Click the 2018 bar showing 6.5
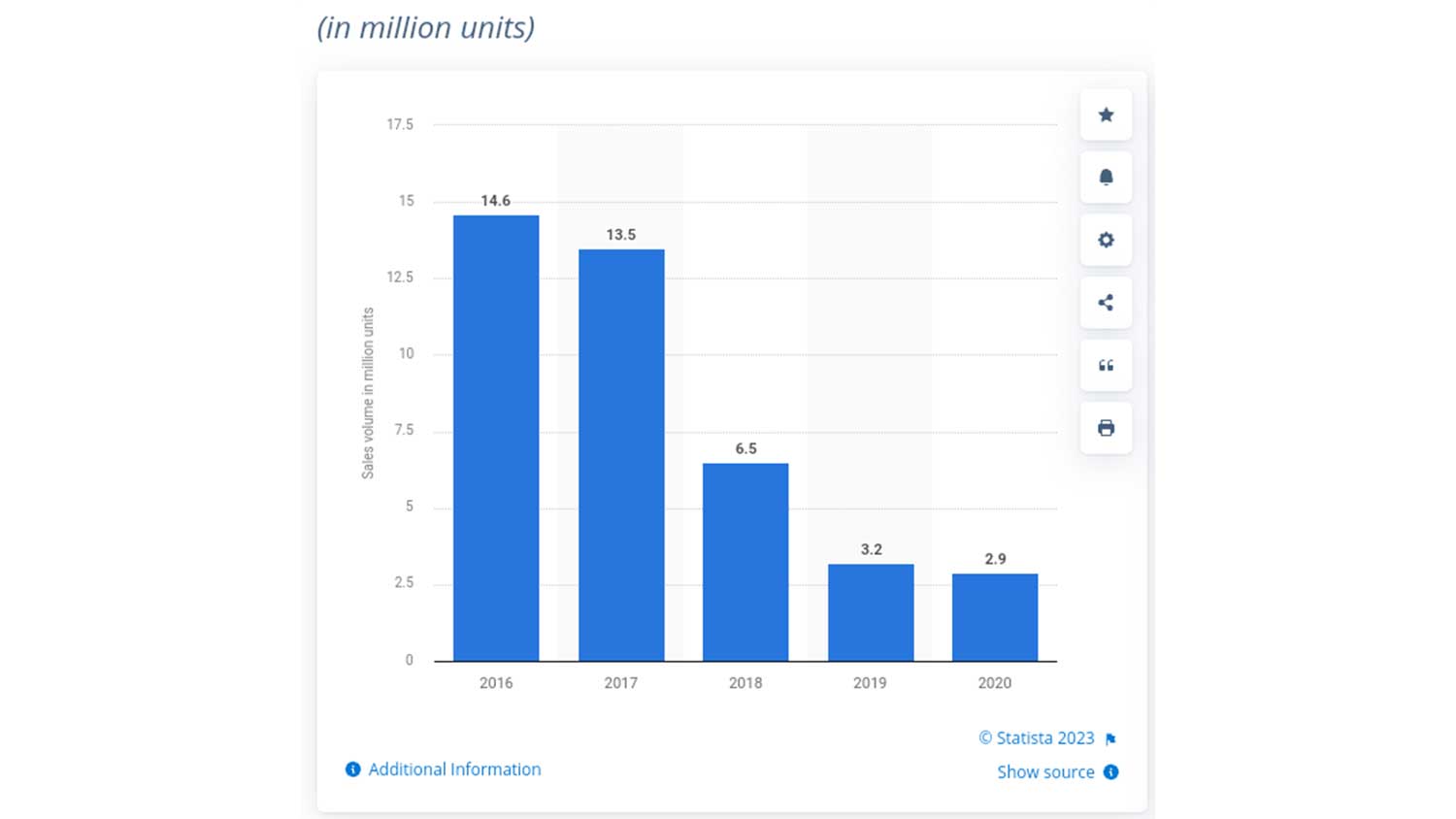 (x=745, y=563)
